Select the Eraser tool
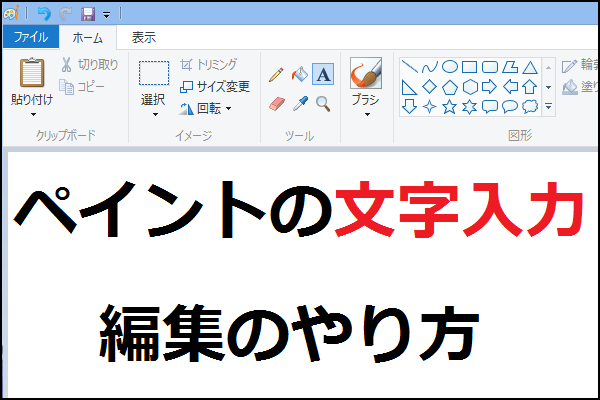600x400 pixels. pos(277,103)
